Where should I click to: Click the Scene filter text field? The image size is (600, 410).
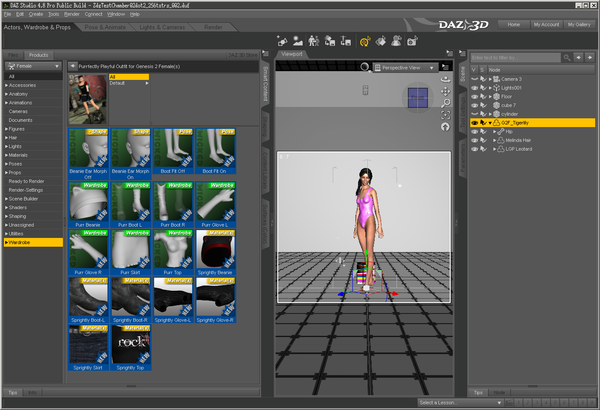point(515,57)
